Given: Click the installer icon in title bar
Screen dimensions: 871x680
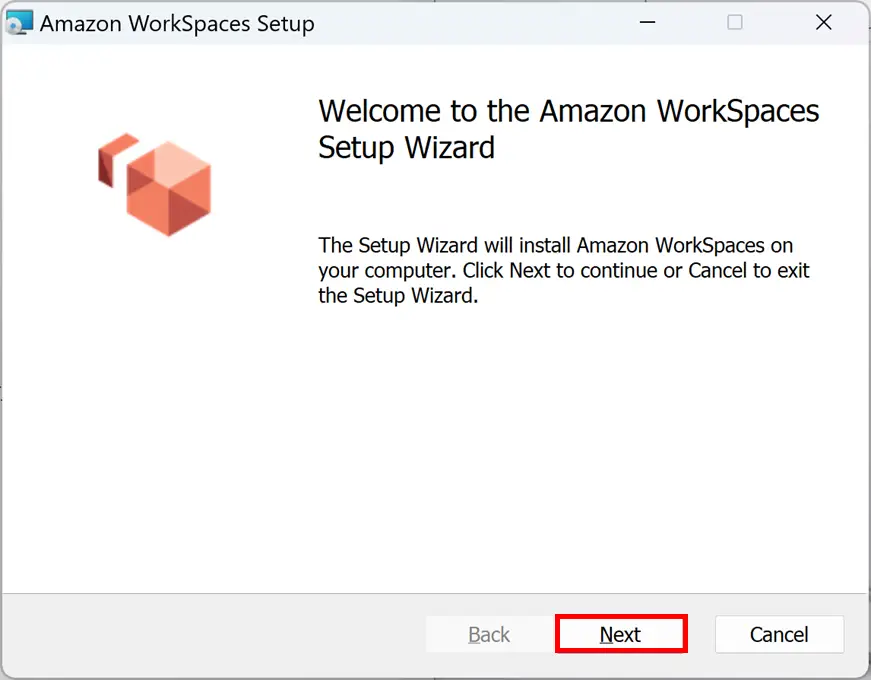Looking at the screenshot, I should point(19,23).
